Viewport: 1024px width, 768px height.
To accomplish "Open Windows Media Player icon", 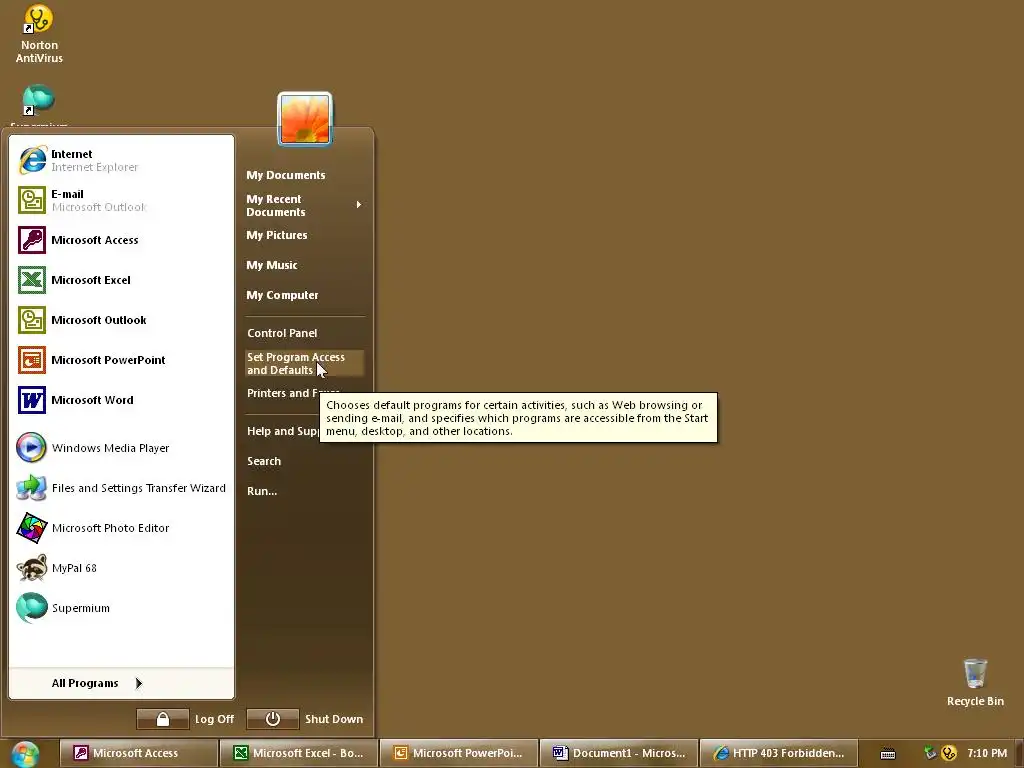I will point(31,447).
